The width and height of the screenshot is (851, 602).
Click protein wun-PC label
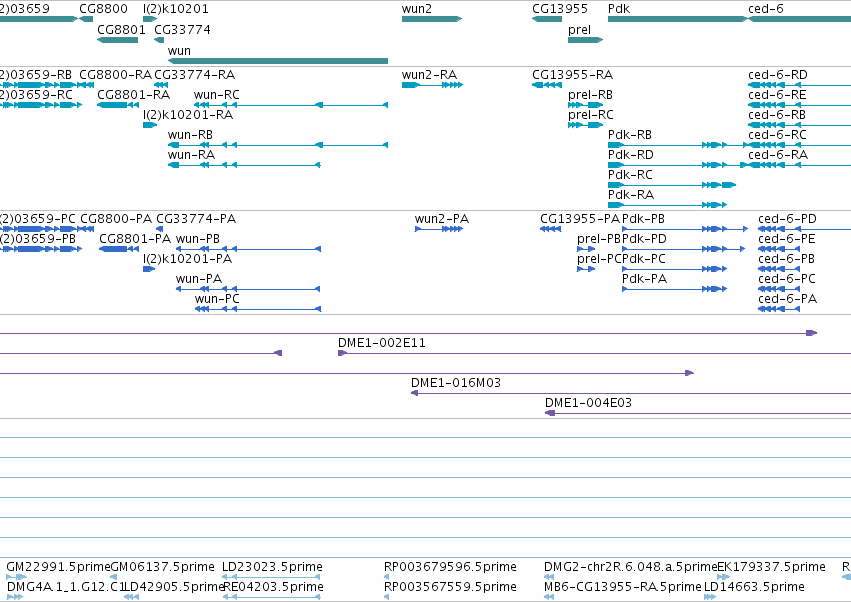(217, 299)
